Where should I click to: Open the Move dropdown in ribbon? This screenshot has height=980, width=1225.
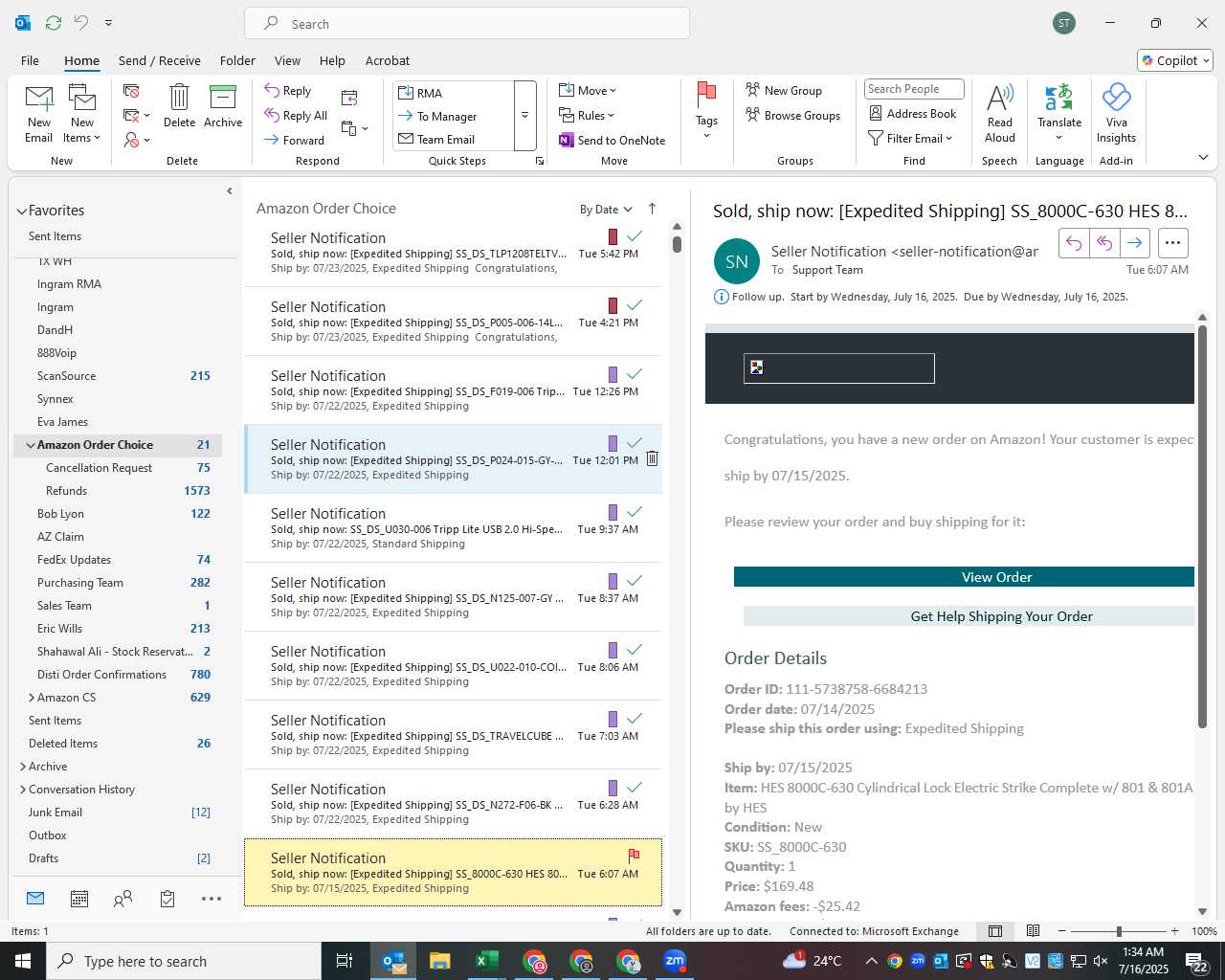[588, 91]
